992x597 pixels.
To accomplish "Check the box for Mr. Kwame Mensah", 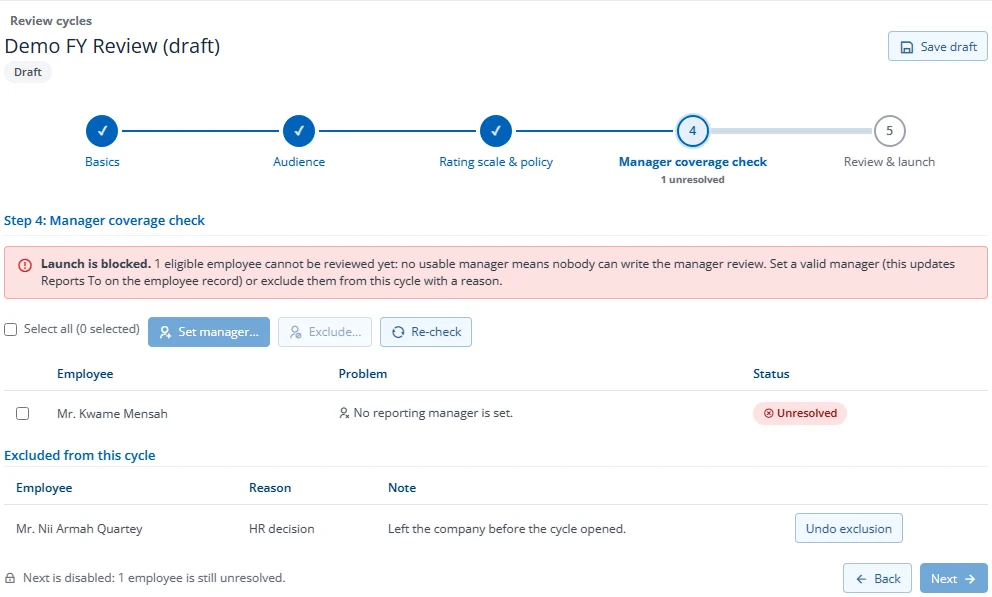I will tap(23, 414).
